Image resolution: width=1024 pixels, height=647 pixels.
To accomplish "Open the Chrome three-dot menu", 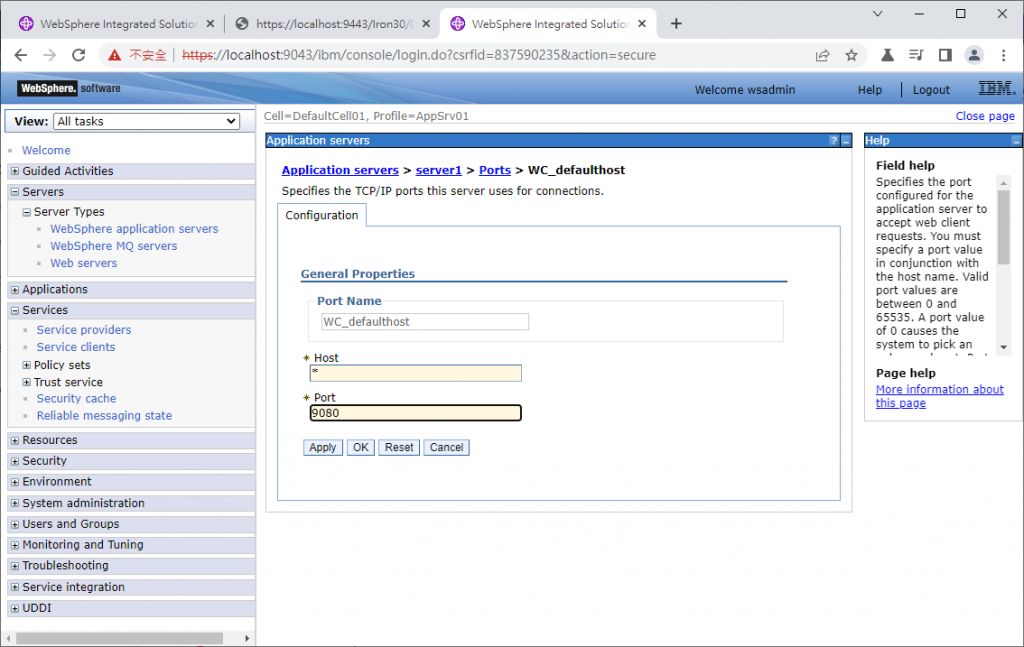I will (x=1004, y=55).
